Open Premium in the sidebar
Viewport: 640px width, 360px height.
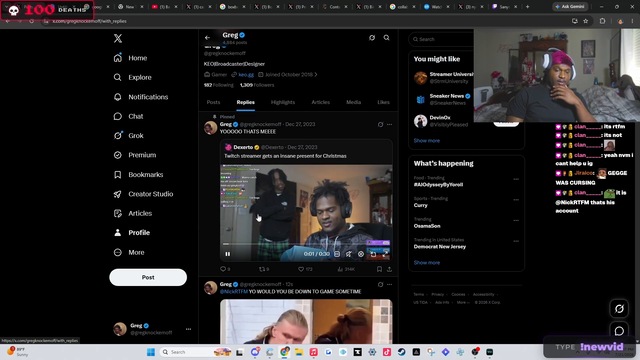135,155
